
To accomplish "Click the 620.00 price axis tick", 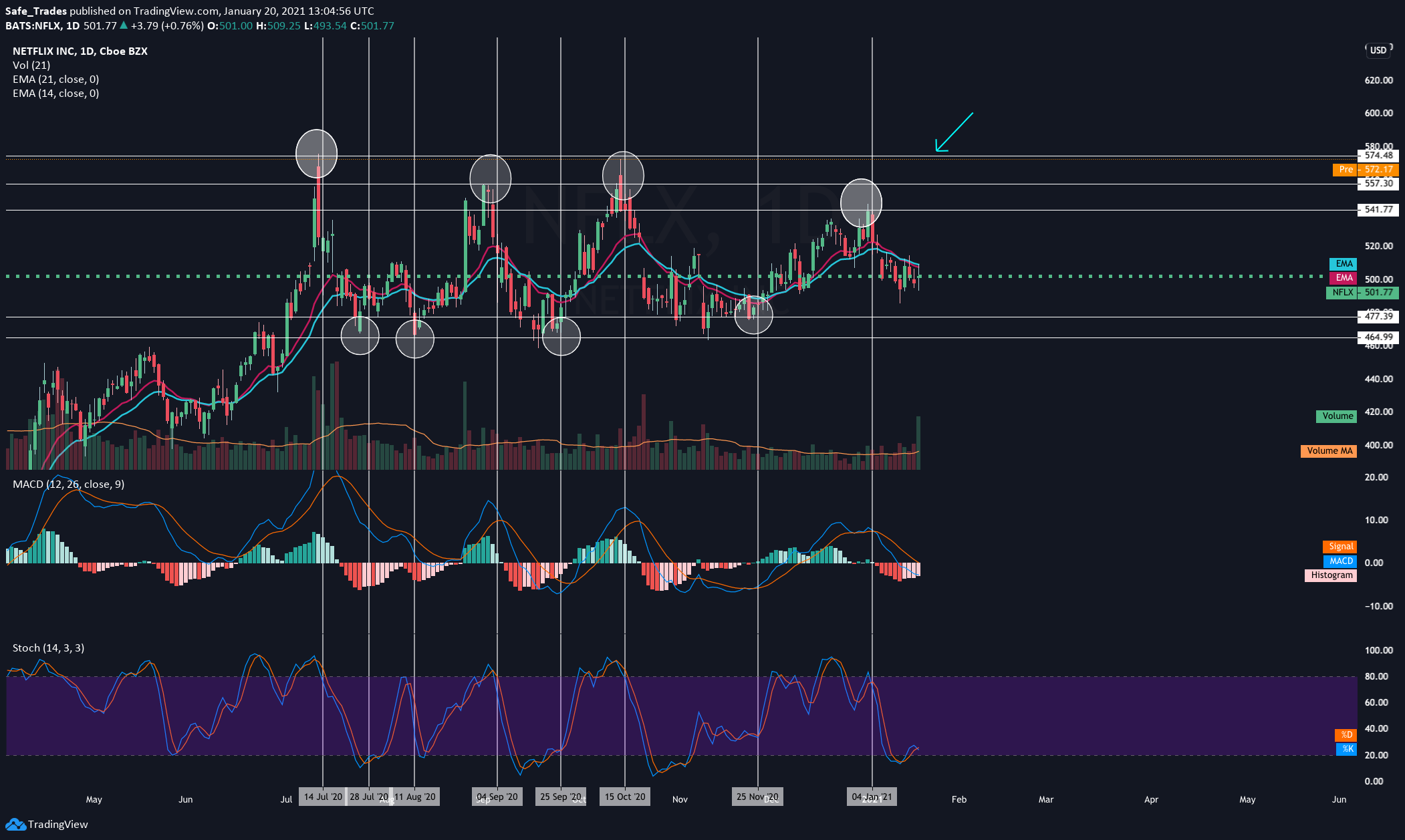I will click(x=1379, y=80).
